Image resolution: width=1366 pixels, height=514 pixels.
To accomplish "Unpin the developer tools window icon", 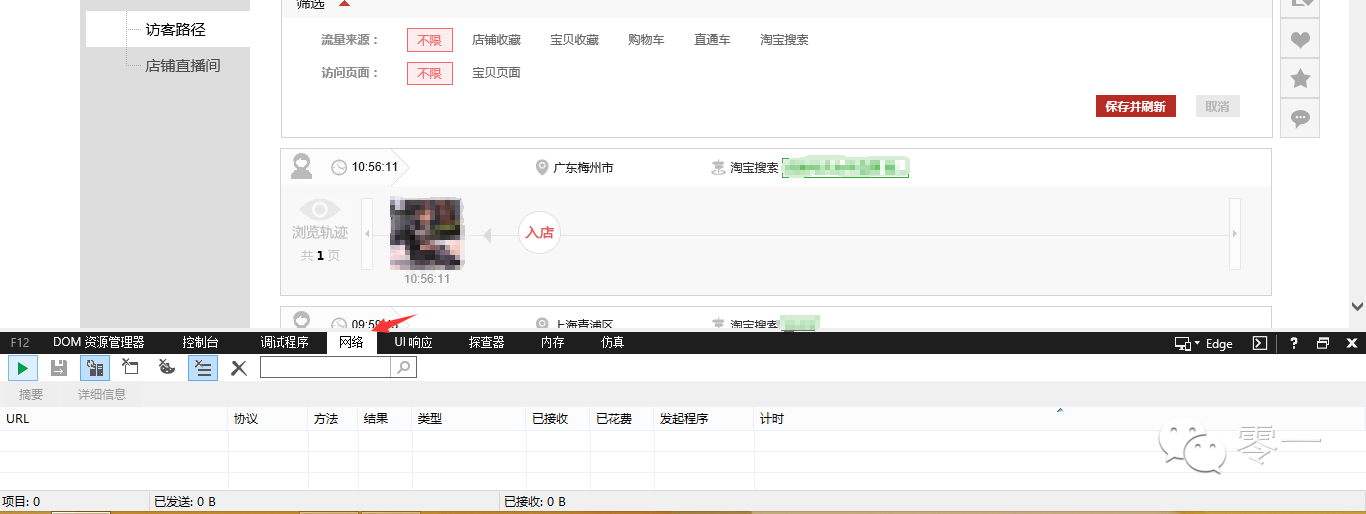I will [1323, 343].
